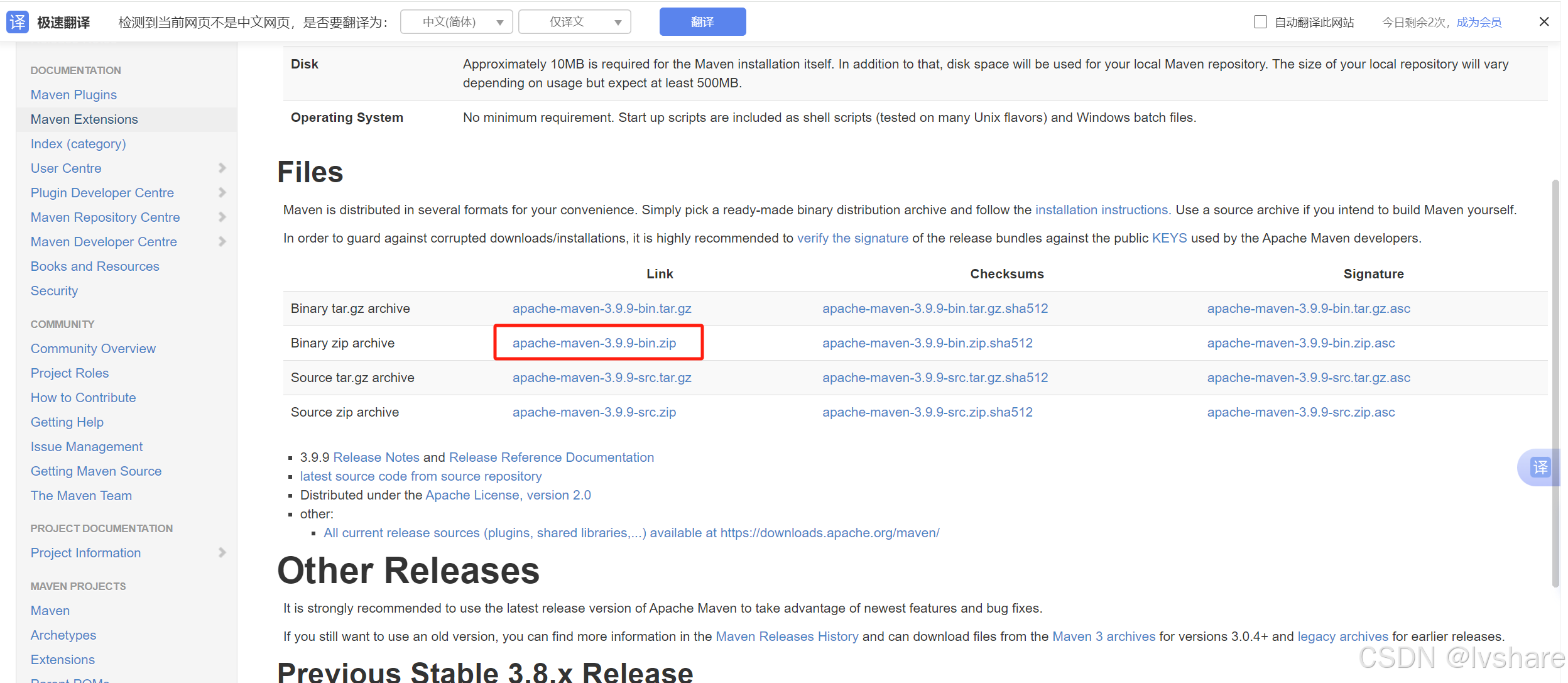Open the installation instructions link

(x=1101, y=210)
